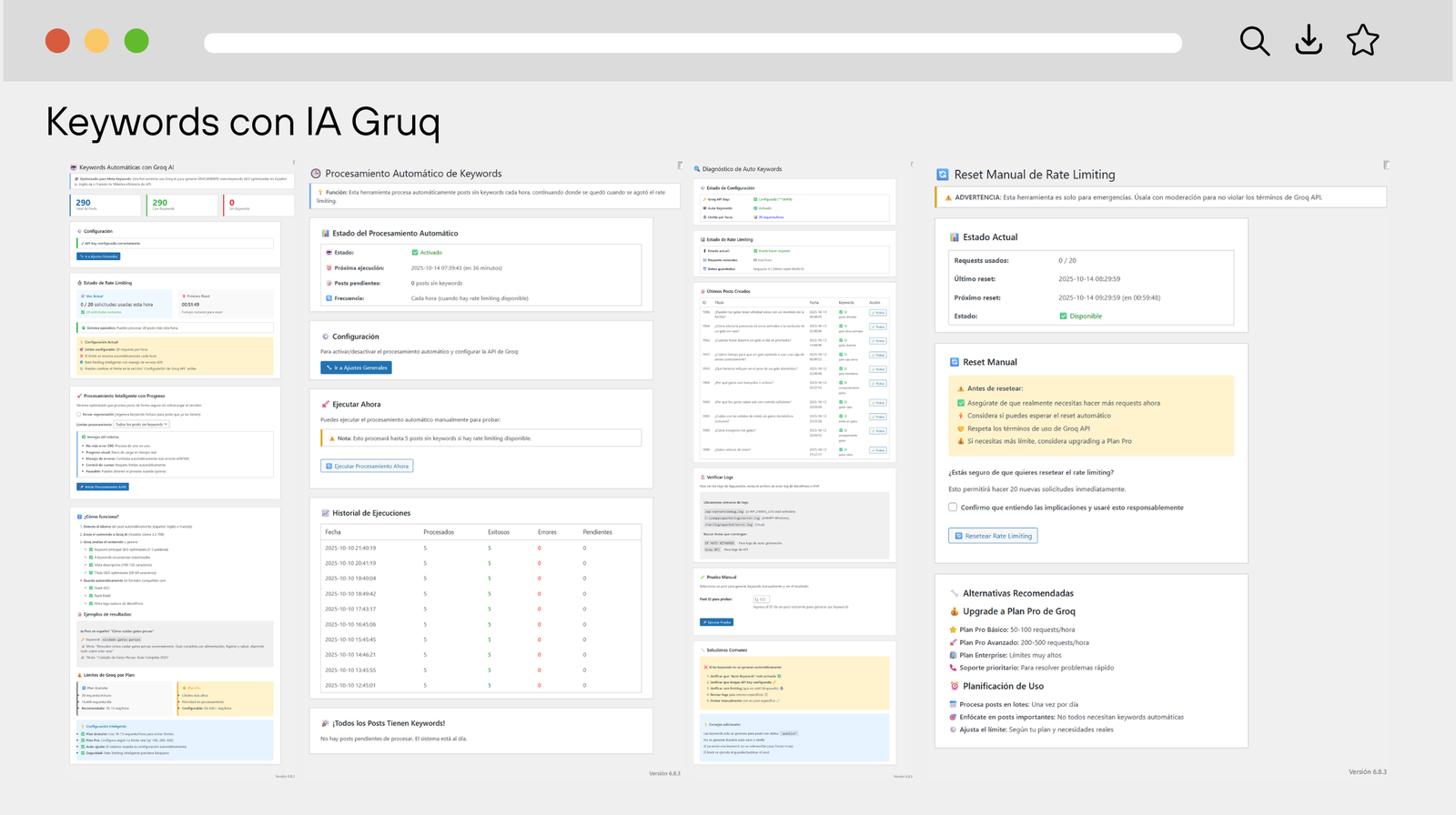
Task: Toggle the Forzar regeneración checkbox
Action: point(79,414)
